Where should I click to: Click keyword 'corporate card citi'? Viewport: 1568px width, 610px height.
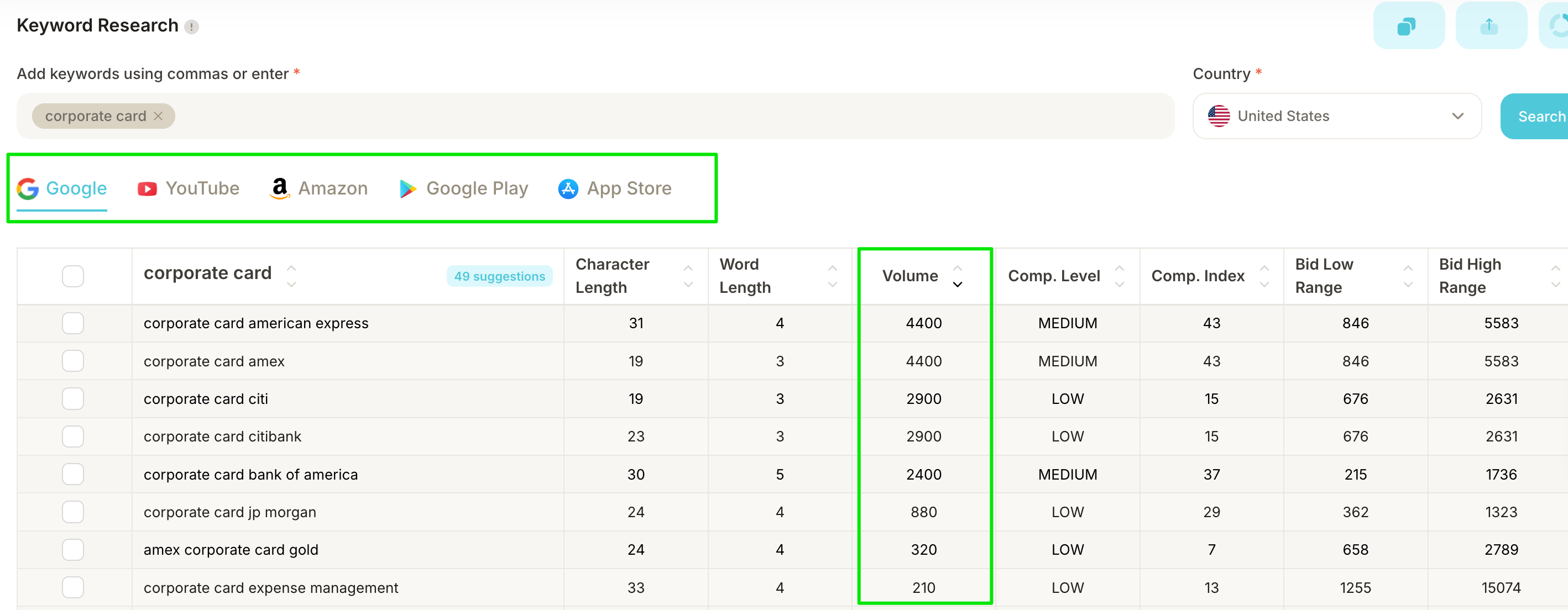tap(206, 398)
